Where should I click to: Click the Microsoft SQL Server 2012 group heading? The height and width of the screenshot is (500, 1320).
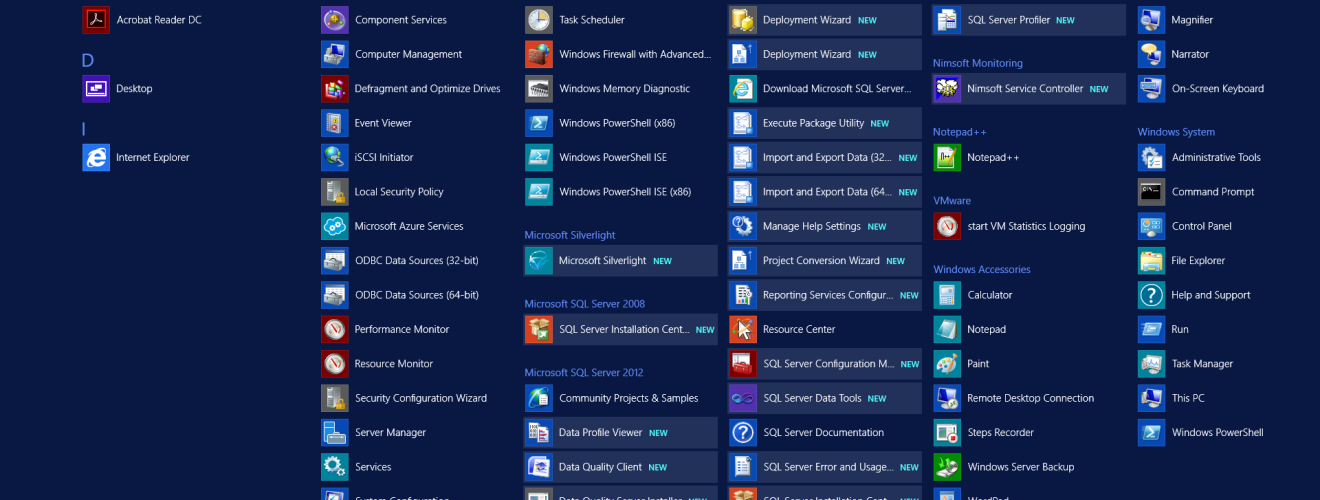[x=584, y=373]
